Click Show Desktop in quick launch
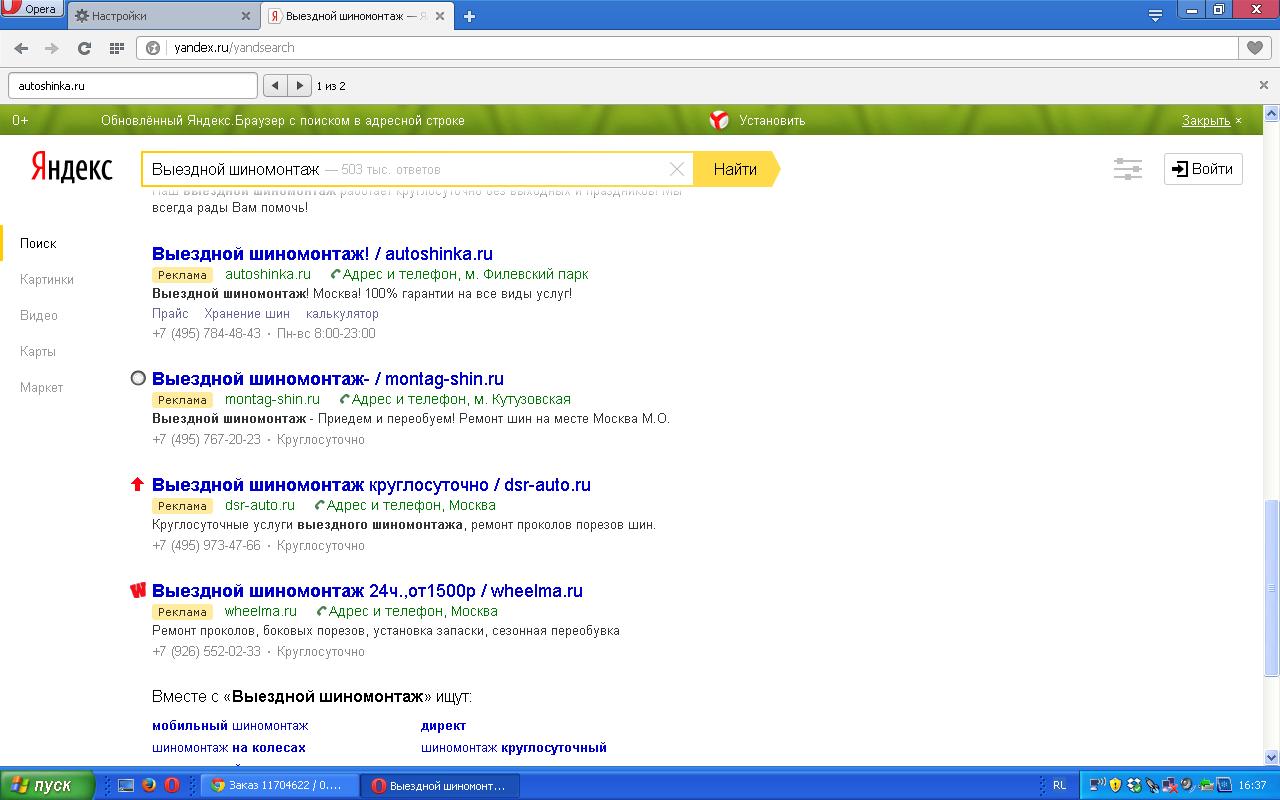This screenshot has height=800, width=1280. pyautogui.click(x=126, y=785)
